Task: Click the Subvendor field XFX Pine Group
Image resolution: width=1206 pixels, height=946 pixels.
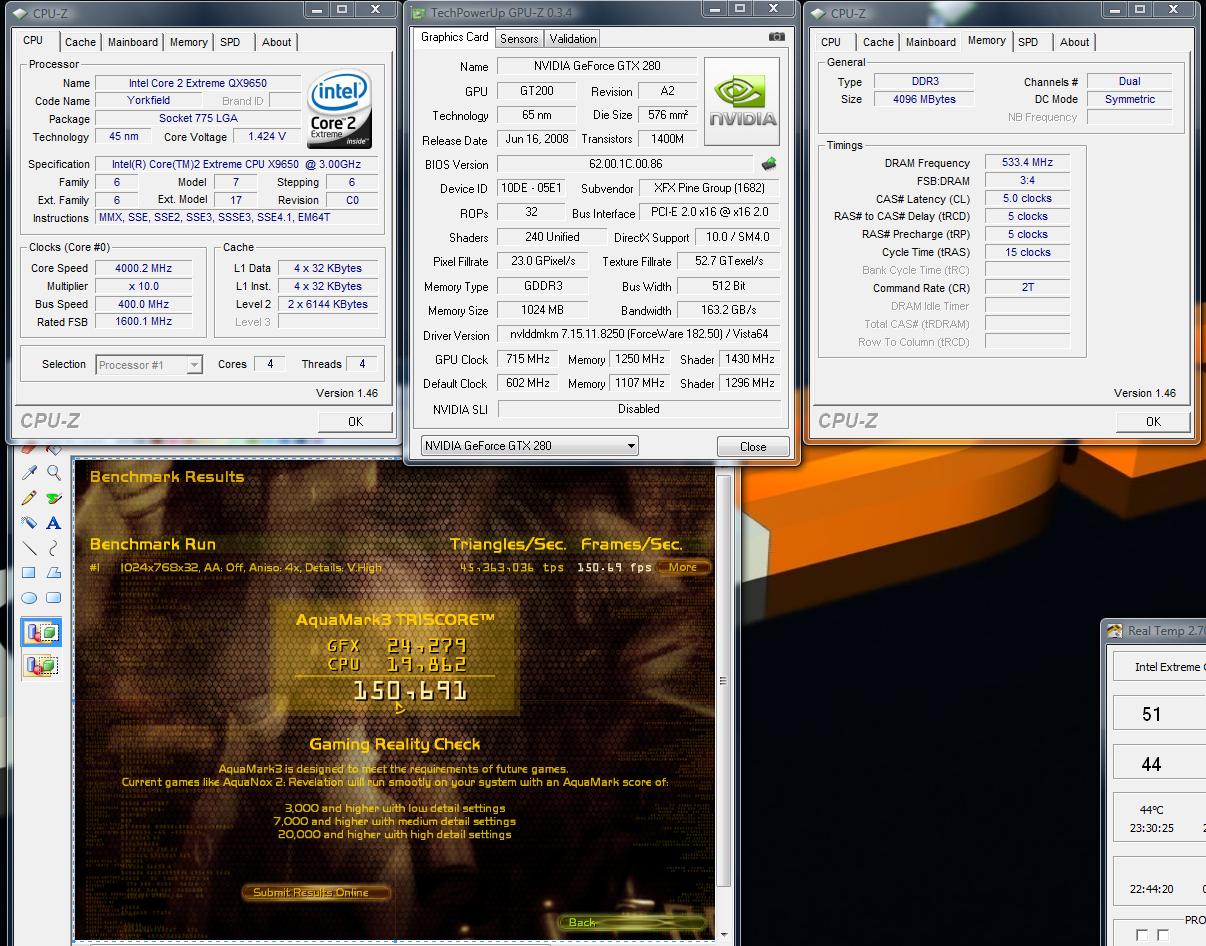Action: [x=709, y=188]
